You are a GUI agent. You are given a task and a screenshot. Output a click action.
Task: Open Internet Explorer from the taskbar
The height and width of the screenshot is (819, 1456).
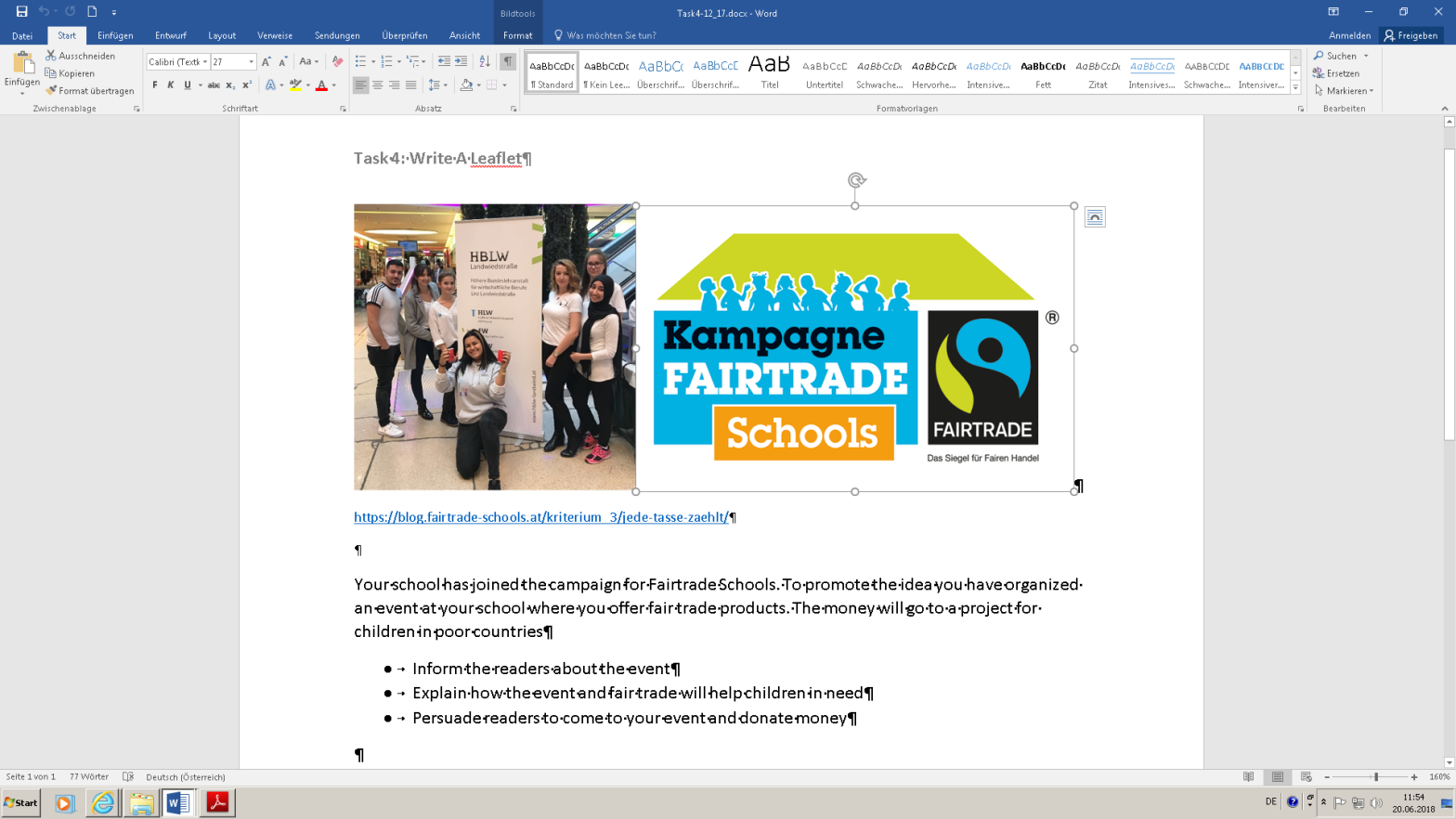pyautogui.click(x=102, y=802)
